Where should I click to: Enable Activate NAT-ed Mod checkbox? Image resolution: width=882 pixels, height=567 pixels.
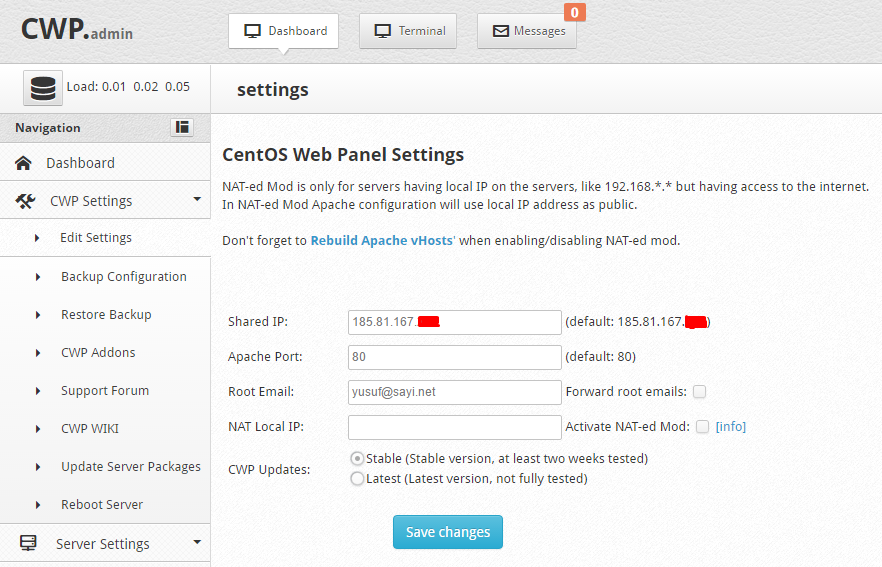703,426
